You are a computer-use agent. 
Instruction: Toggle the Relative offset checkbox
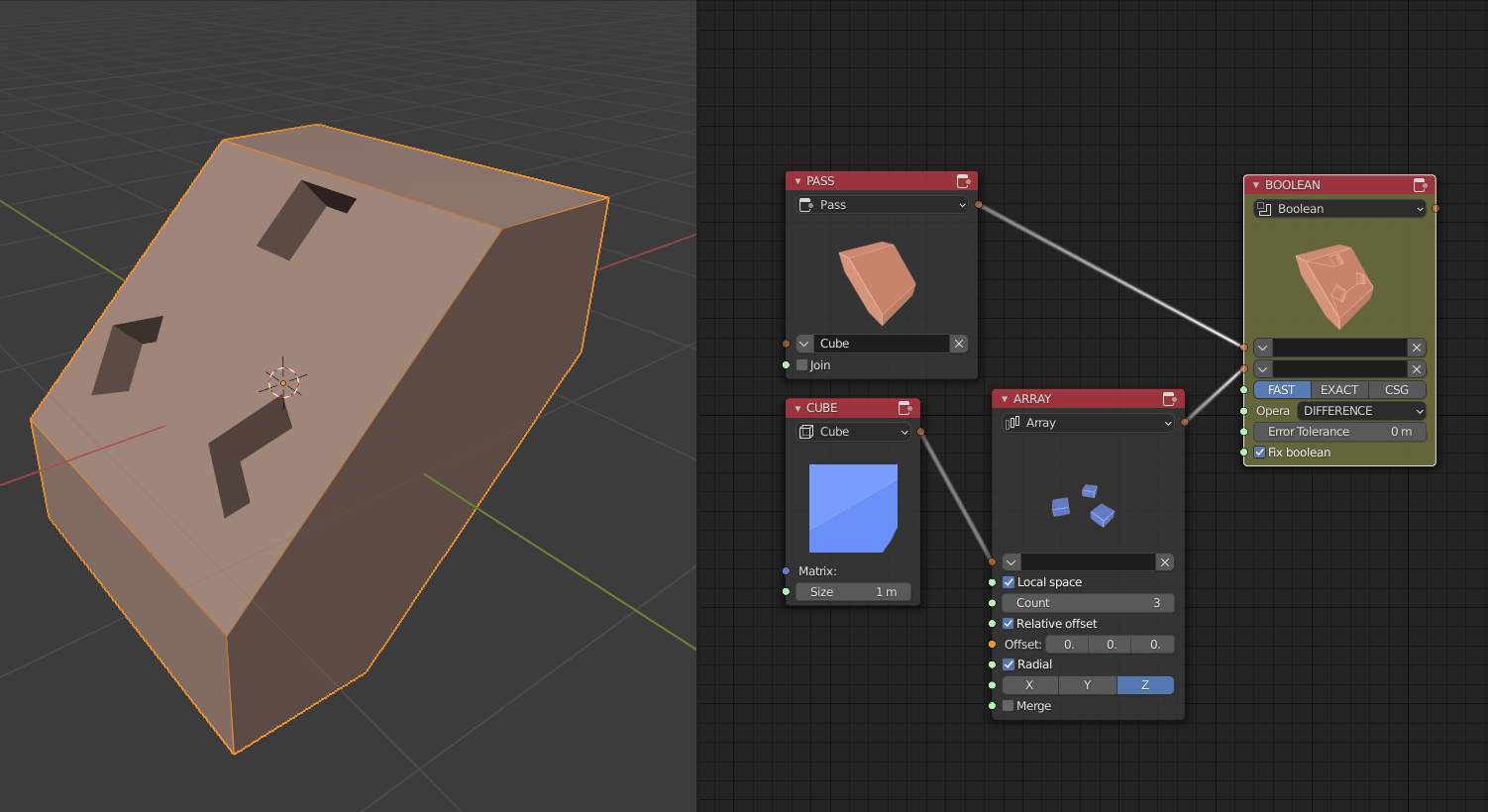point(1009,624)
